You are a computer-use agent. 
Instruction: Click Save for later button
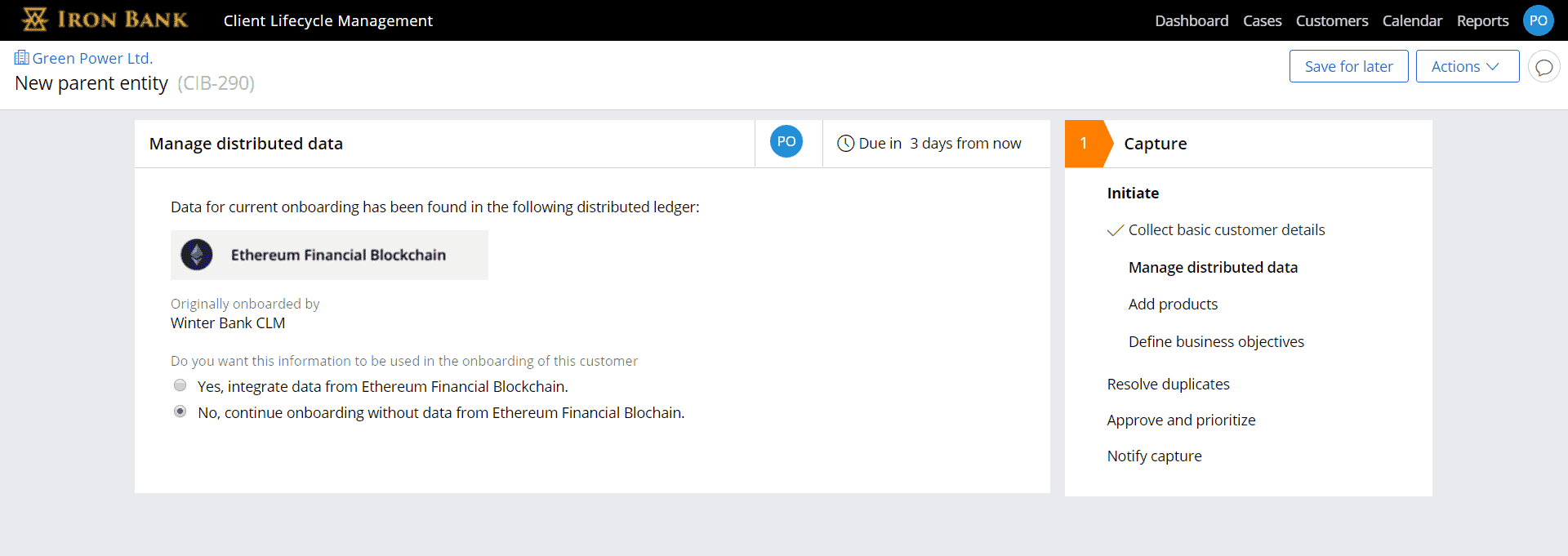tap(1348, 66)
